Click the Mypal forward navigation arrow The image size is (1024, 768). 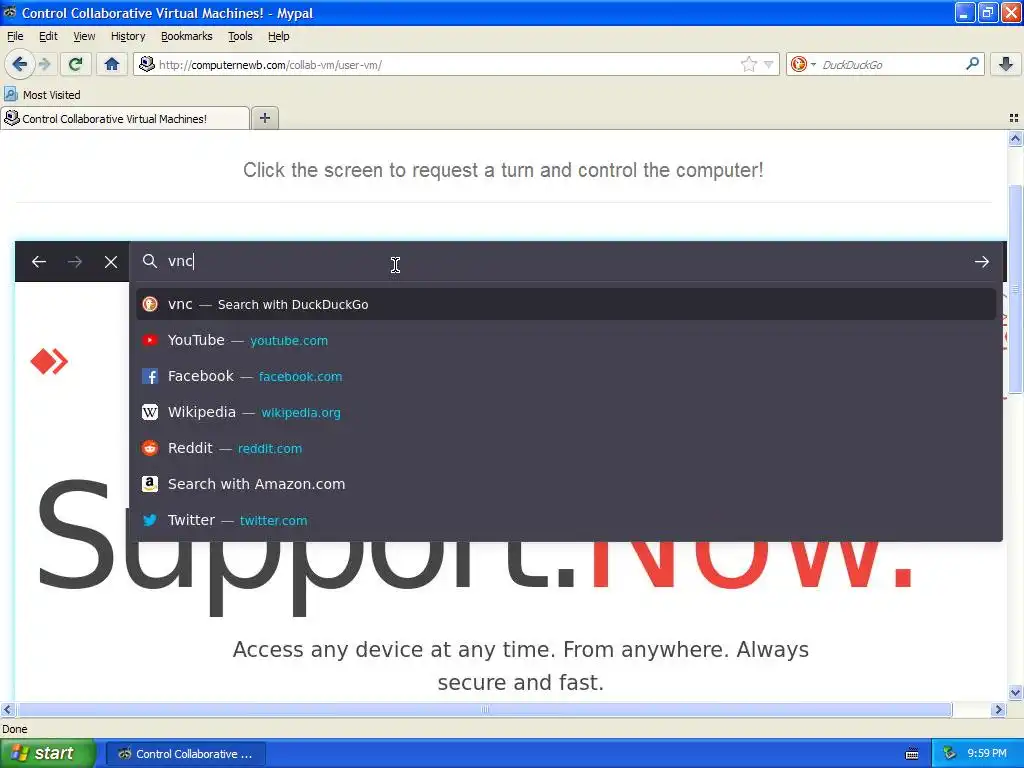click(44, 64)
